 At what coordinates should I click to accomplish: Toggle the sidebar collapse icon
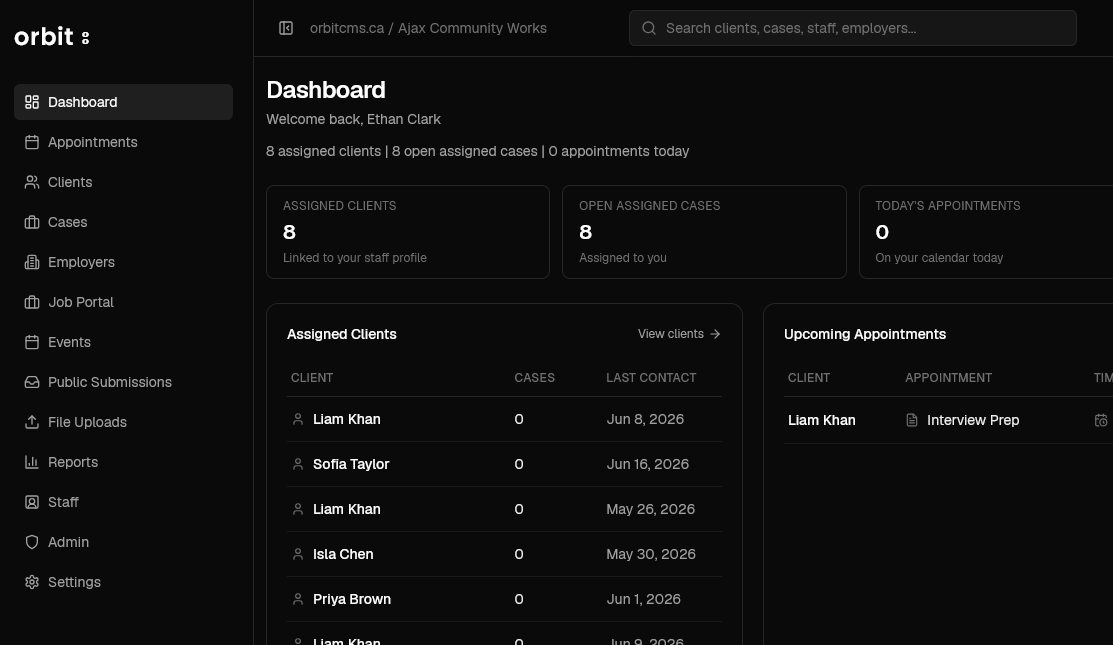(x=286, y=28)
